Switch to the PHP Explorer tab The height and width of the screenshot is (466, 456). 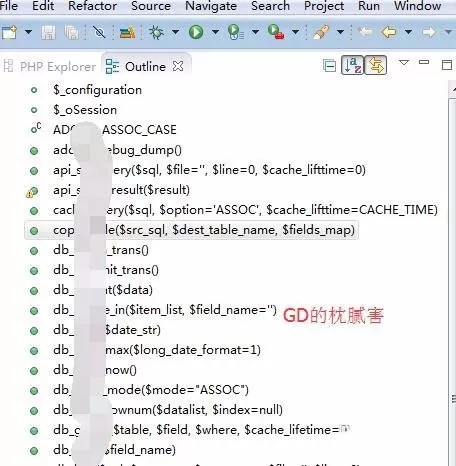pos(50,67)
